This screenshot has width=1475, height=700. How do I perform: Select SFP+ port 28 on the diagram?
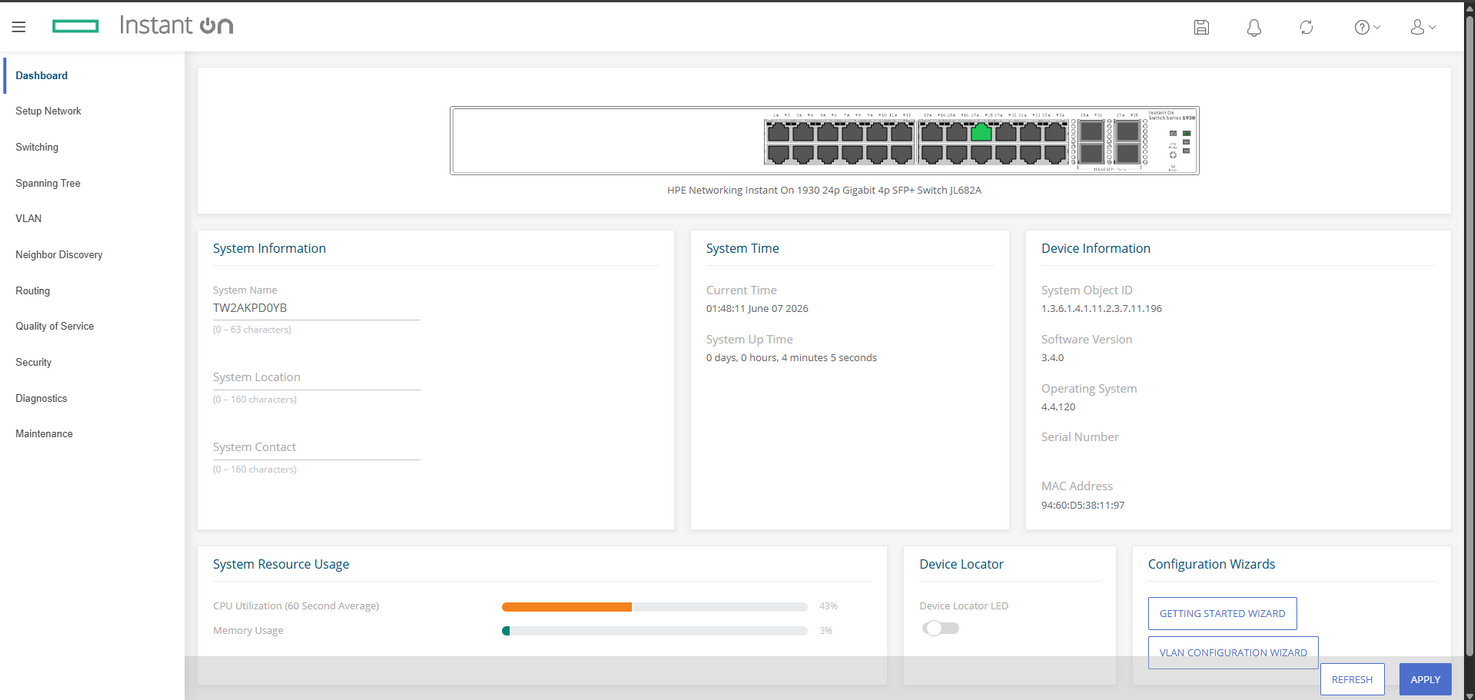1128,153
